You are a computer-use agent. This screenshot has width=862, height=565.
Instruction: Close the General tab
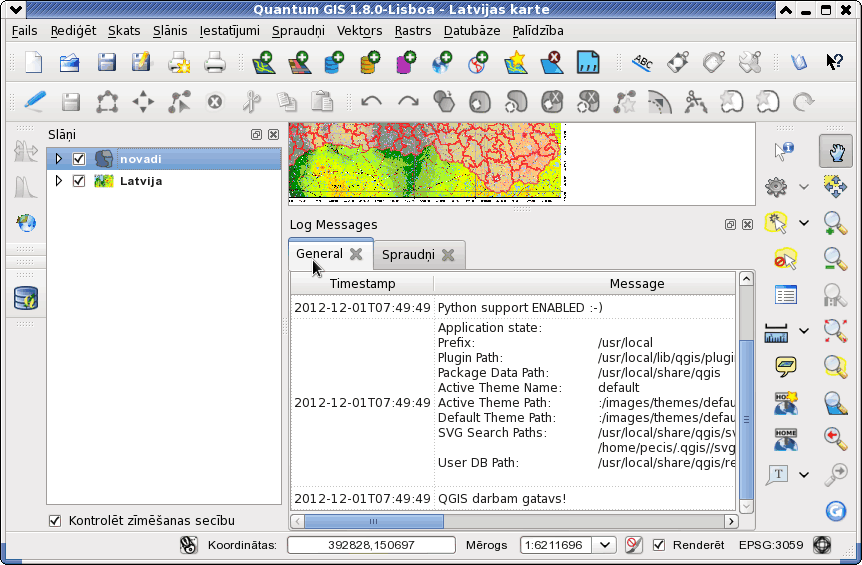tap(356, 254)
